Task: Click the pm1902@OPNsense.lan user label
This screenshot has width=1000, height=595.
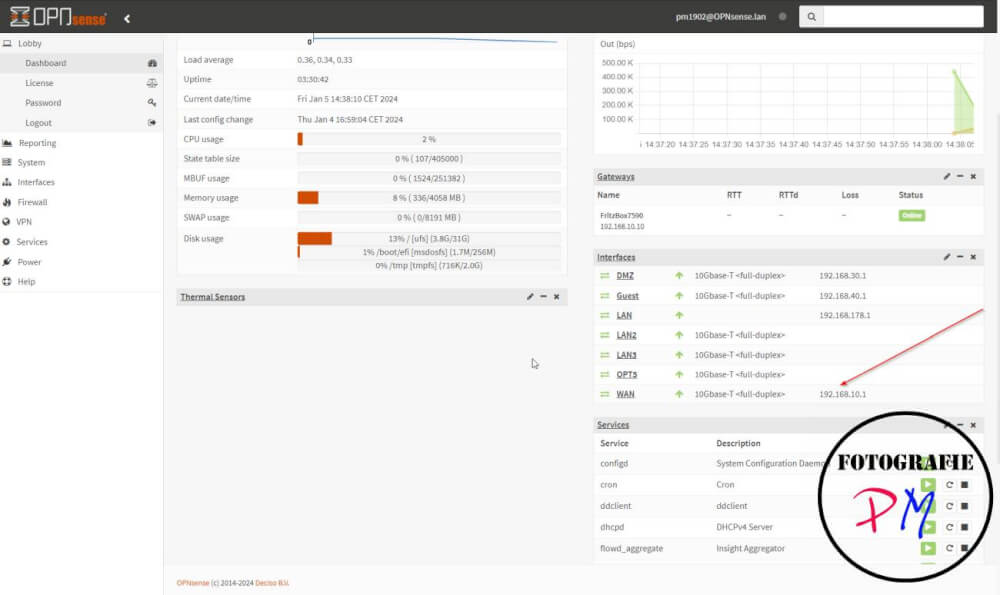Action: pos(721,17)
